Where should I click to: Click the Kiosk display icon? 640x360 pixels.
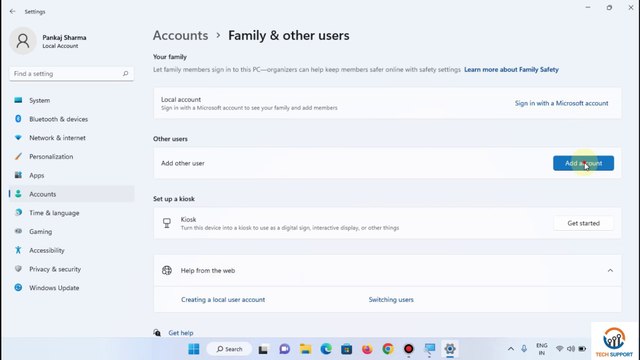click(167, 223)
